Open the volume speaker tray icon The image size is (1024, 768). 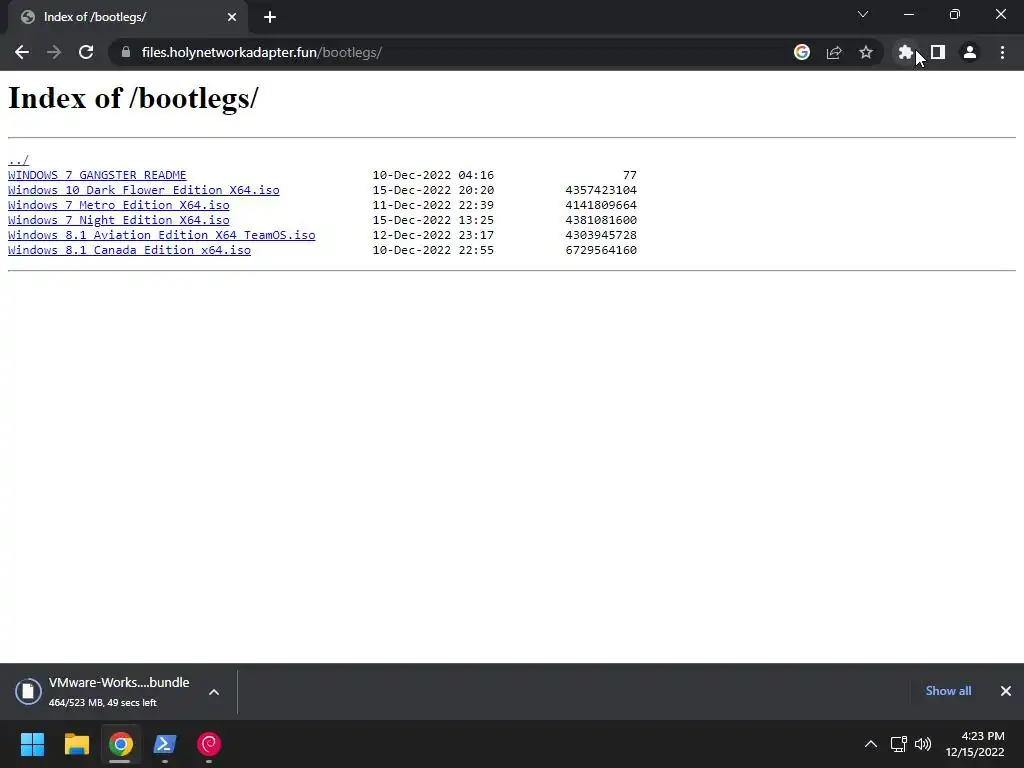pyautogui.click(x=923, y=744)
